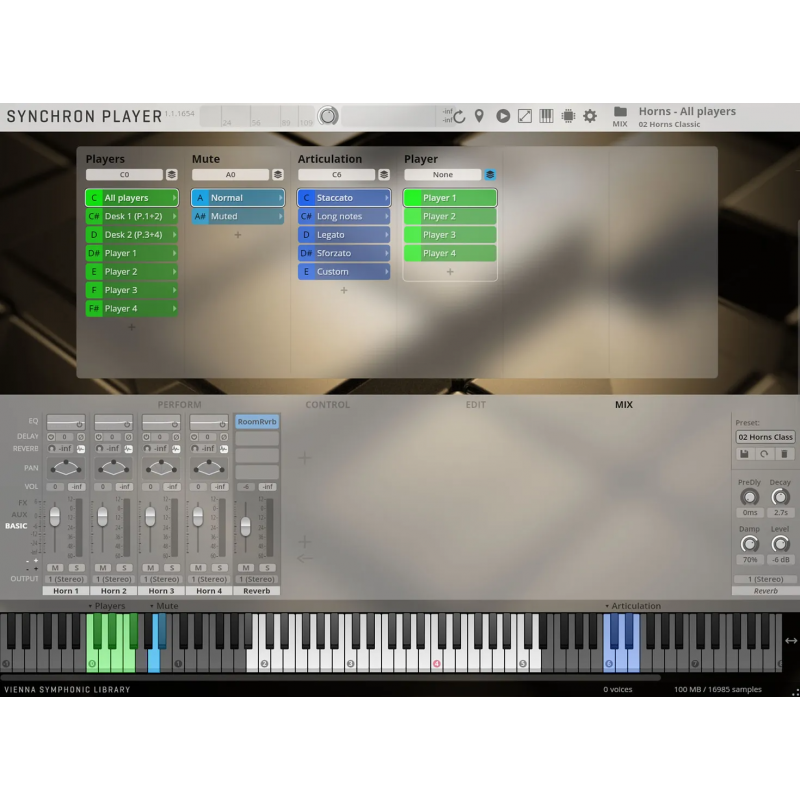Toggle EQ power on the Horn 1 channel
Viewport: 800px width, 800px height.
coord(79,423)
